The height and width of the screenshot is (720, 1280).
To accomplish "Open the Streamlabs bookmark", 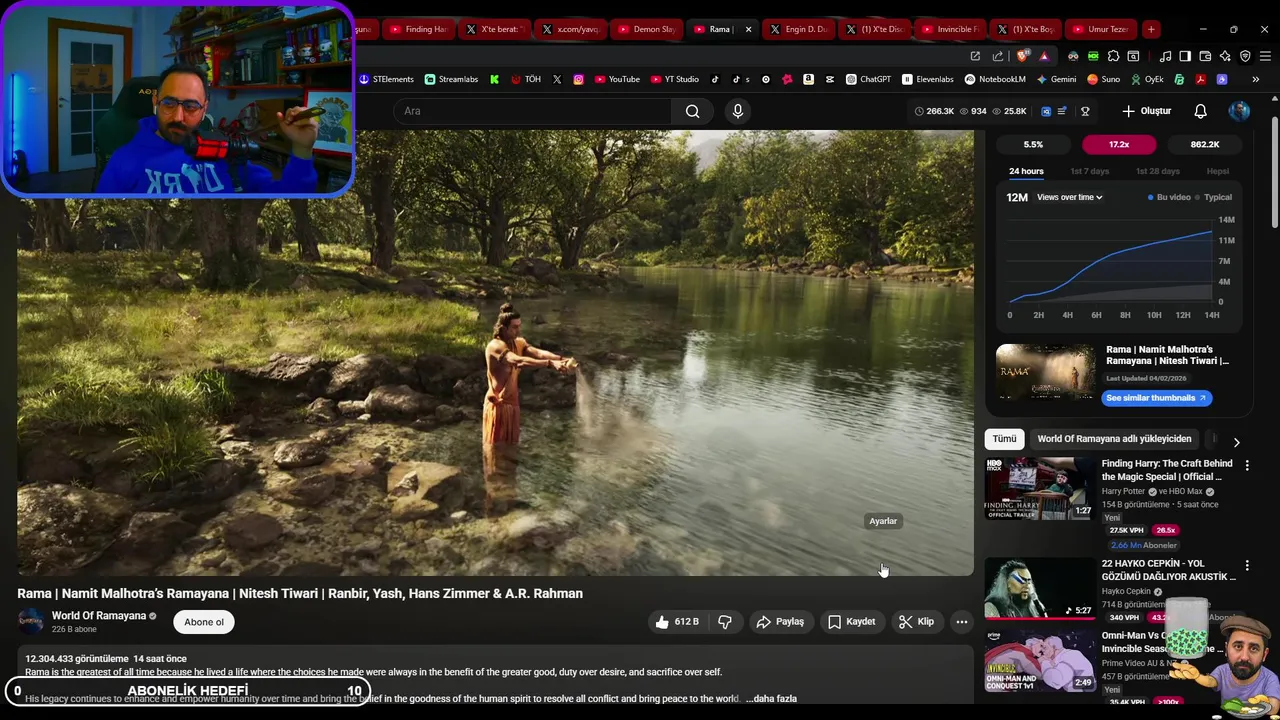I will [x=451, y=79].
